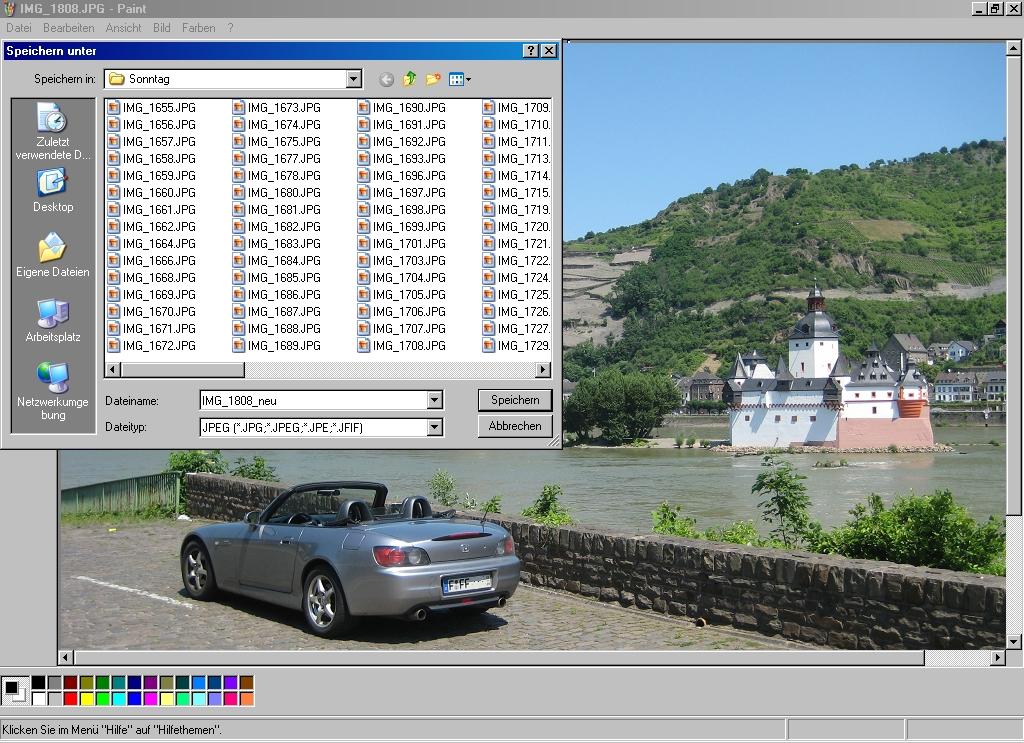This screenshot has height=743, width=1024.
Task: Expand the Dateityp JPEG dropdown
Action: (434, 427)
